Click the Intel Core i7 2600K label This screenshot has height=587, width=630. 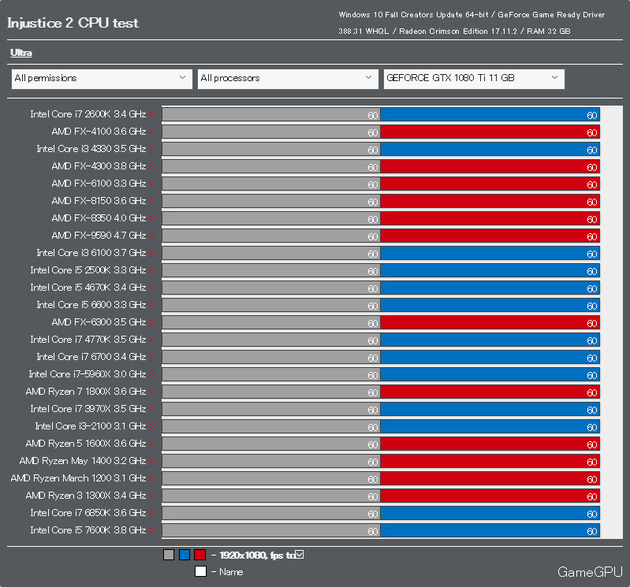coord(88,115)
